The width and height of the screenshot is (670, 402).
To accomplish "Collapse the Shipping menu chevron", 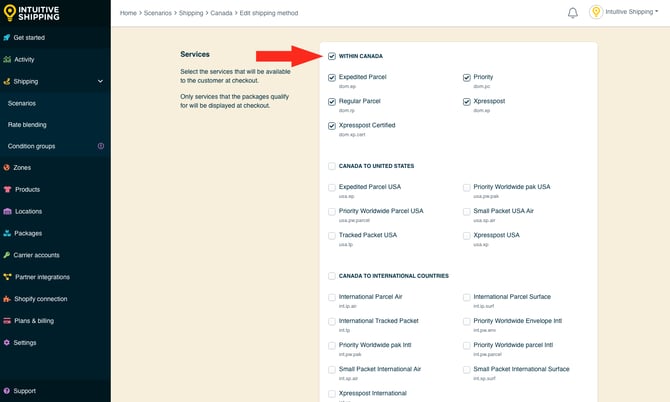I will [100, 81].
